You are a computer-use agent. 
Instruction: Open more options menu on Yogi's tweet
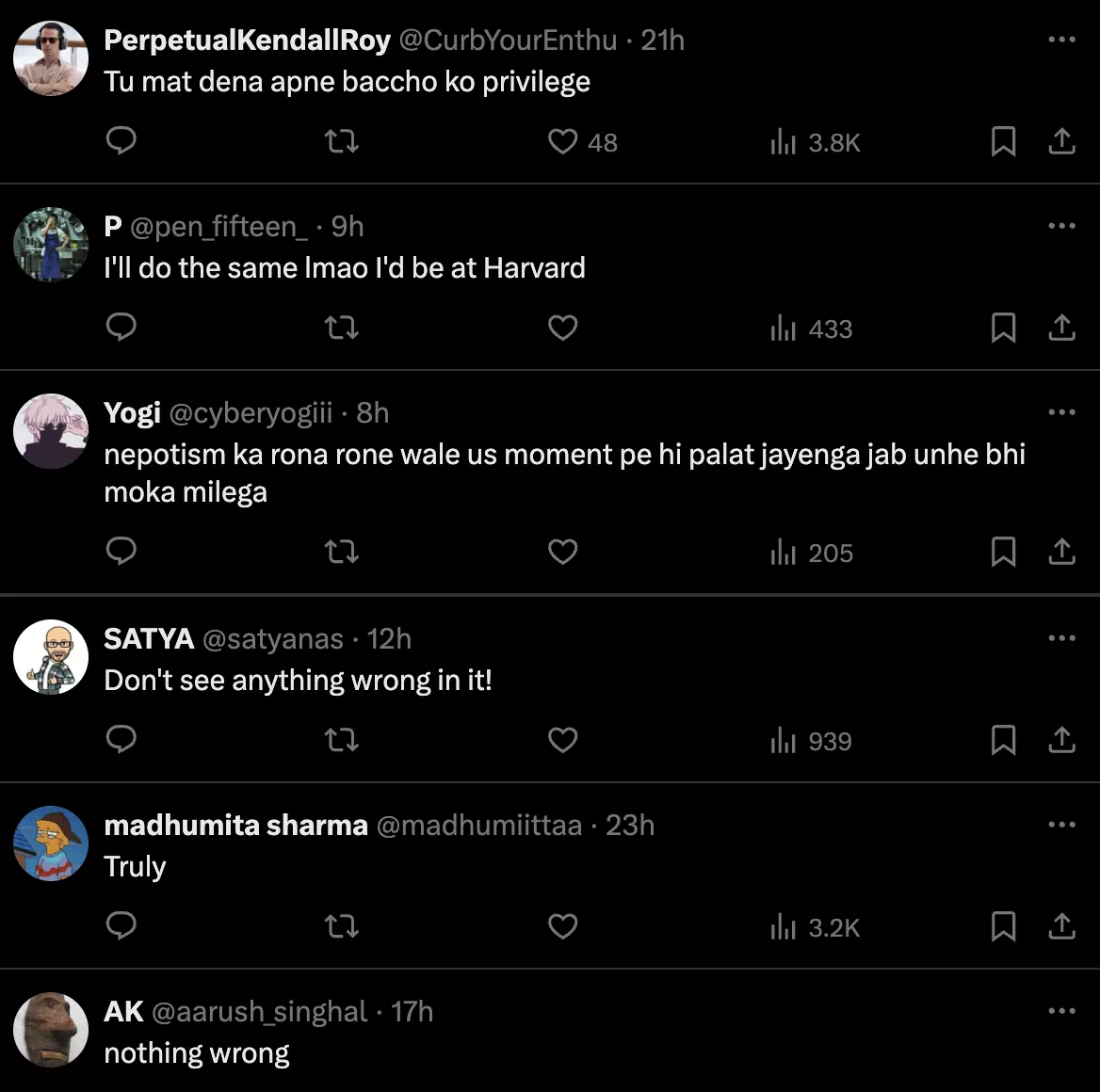[1061, 412]
